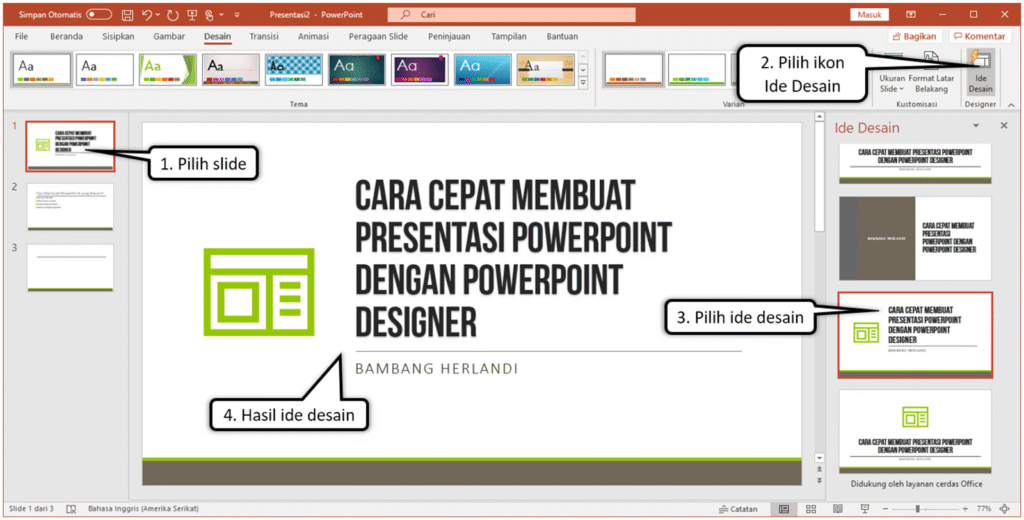The image size is (1024, 520).
Task: Open Undo history dropdown arrow
Action: pos(158,14)
